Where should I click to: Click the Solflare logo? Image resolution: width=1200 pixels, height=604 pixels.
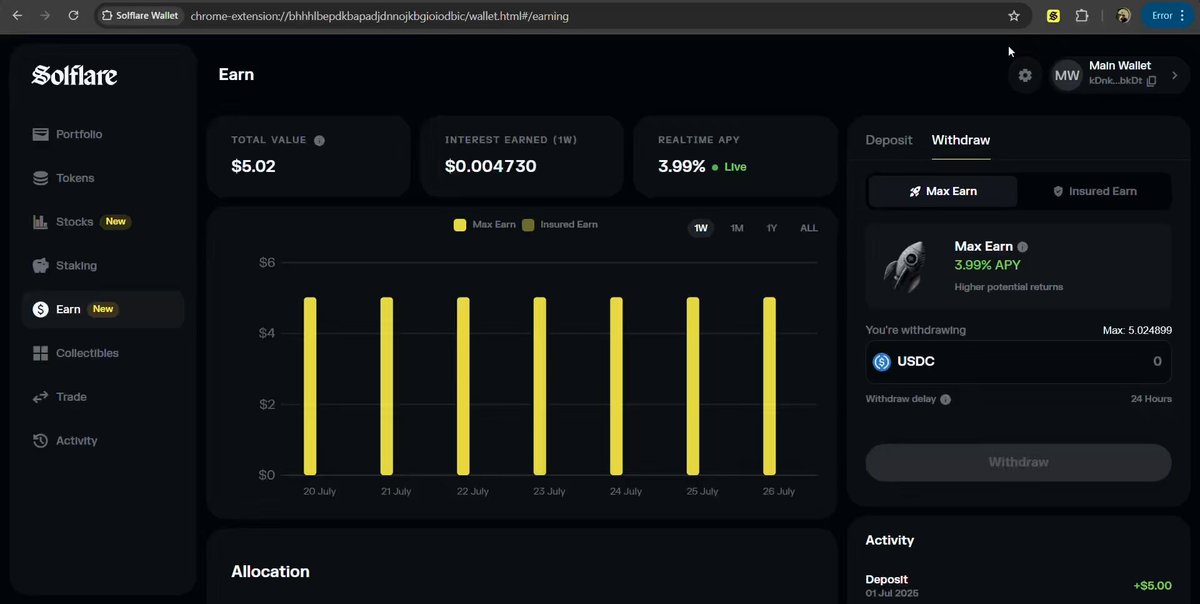tap(75, 75)
